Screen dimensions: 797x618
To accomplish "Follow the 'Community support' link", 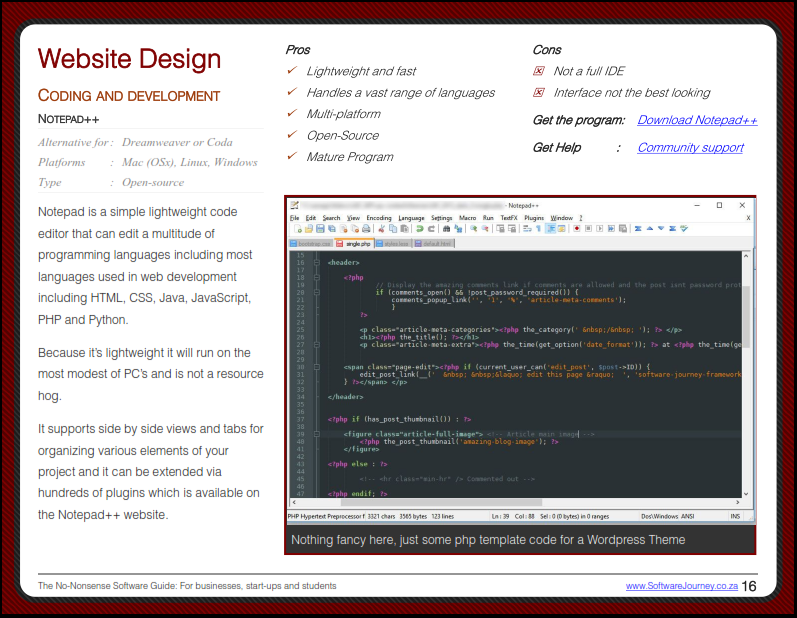I will coord(690,148).
